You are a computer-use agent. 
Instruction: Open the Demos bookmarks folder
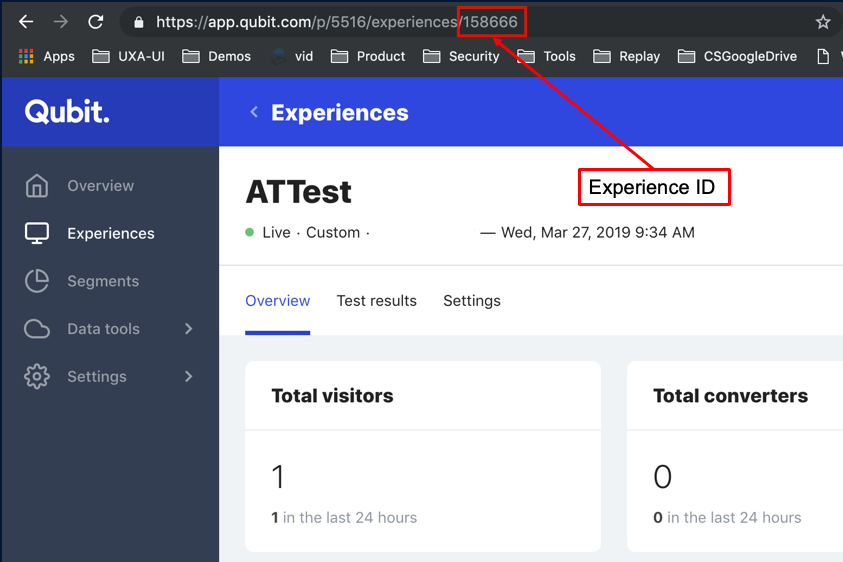(x=216, y=56)
